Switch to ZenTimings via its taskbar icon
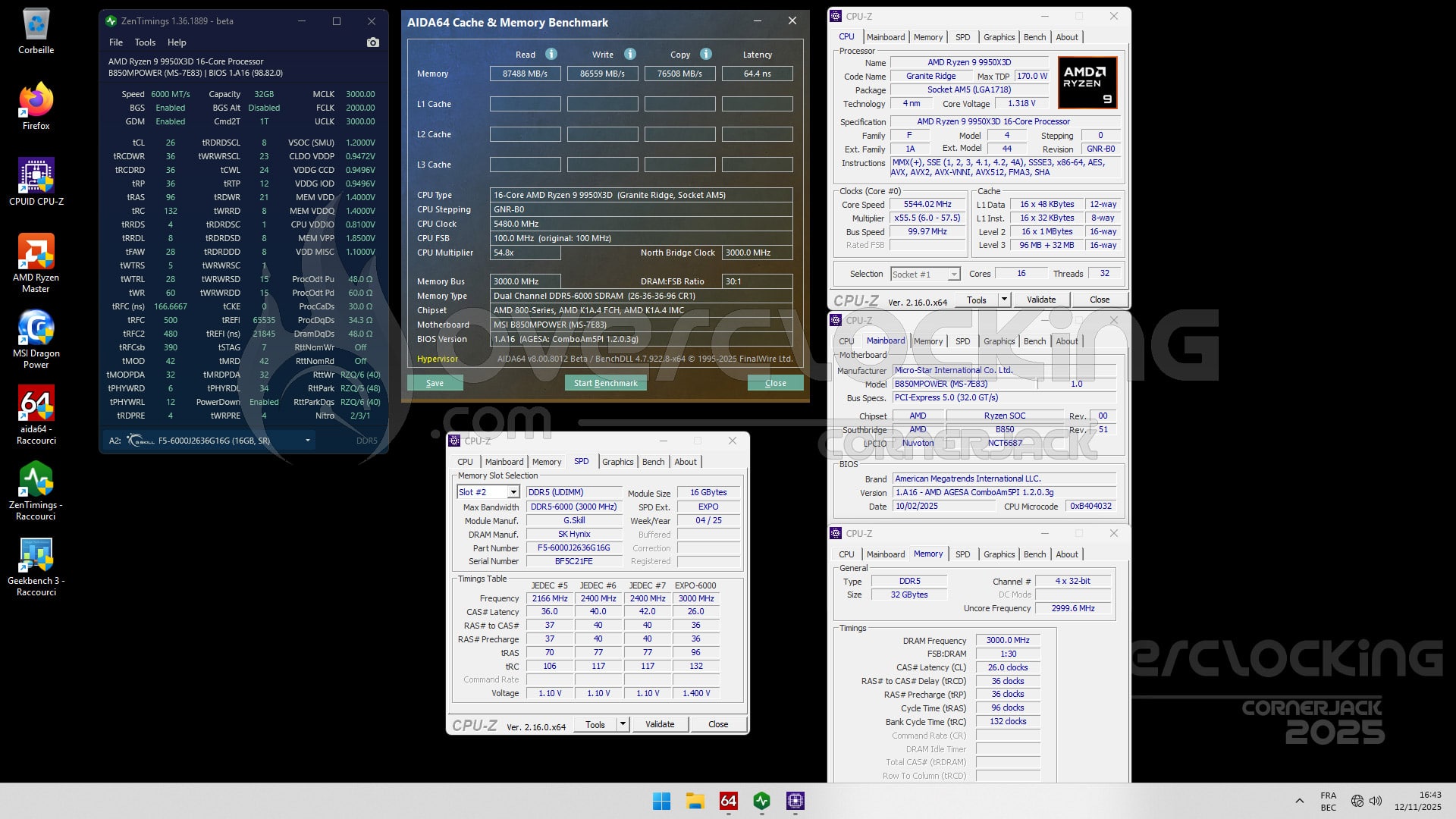The image size is (1456, 819). [761, 801]
